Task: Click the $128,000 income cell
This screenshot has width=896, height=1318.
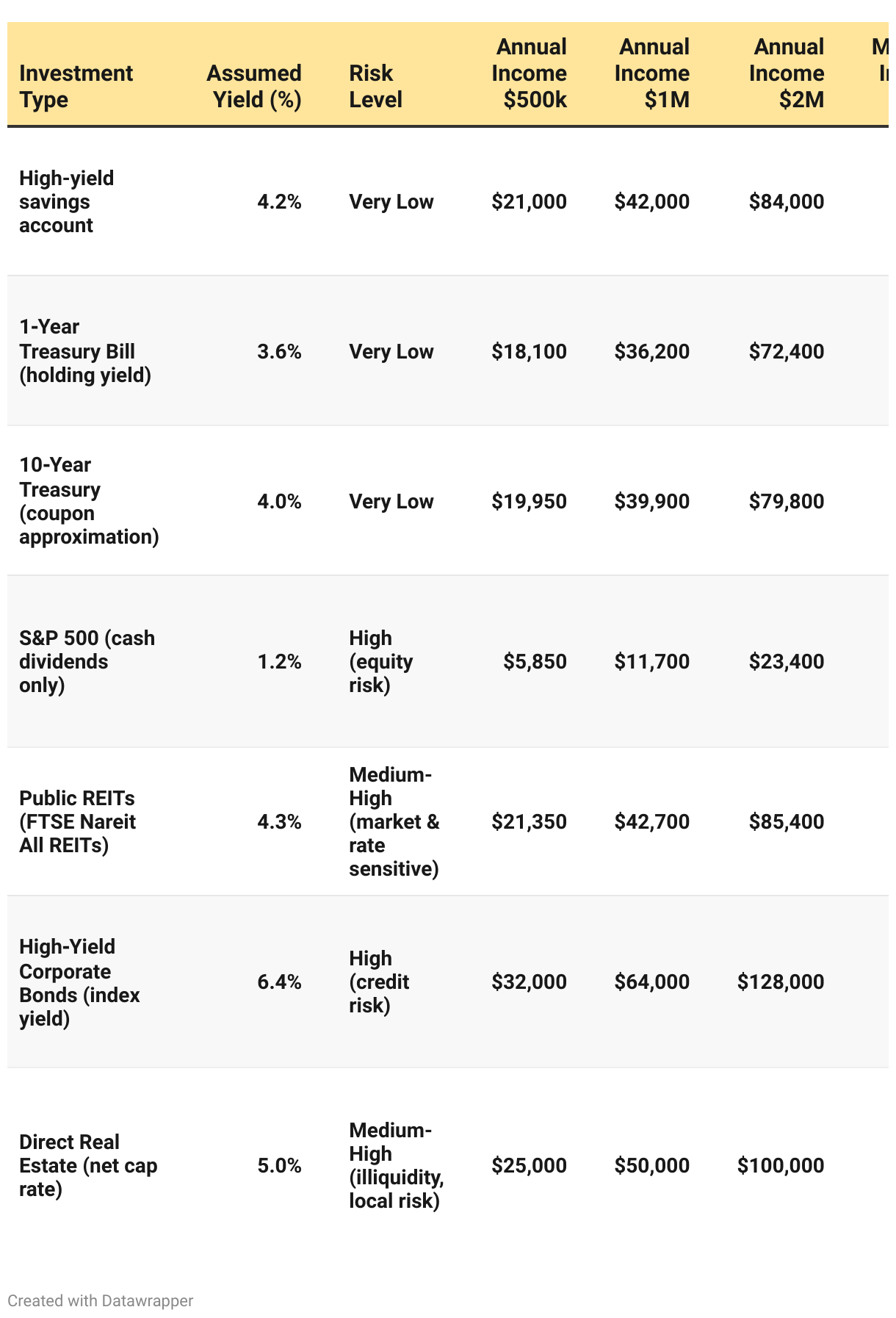Action: click(781, 982)
